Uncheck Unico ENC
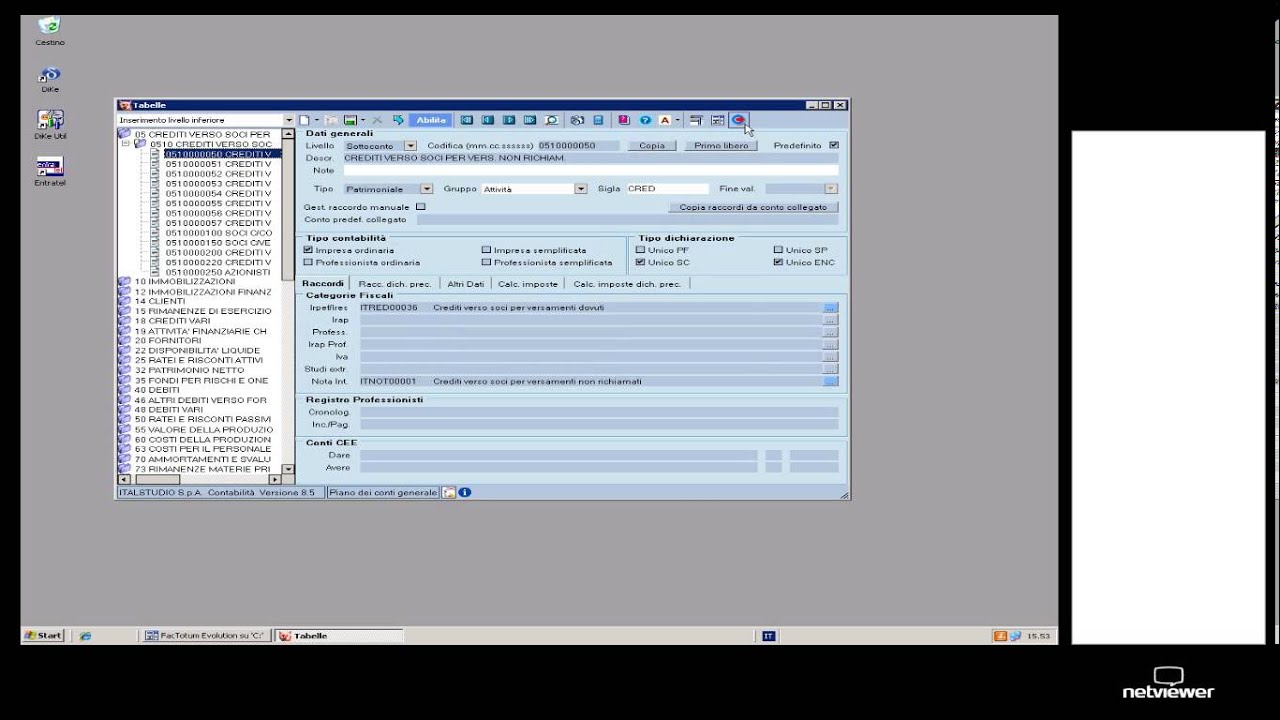 [x=778, y=262]
